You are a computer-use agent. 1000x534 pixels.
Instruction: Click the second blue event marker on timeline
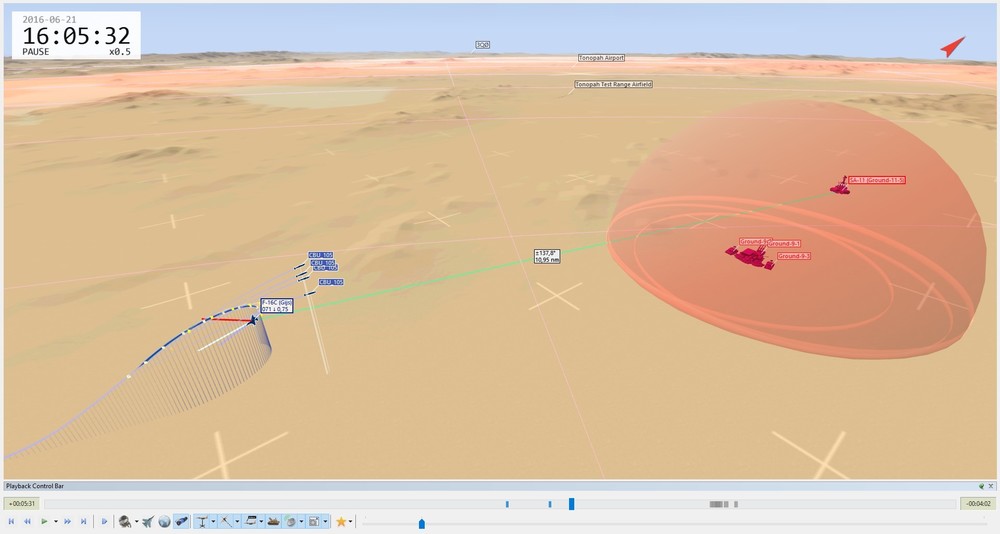[x=550, y=504]
